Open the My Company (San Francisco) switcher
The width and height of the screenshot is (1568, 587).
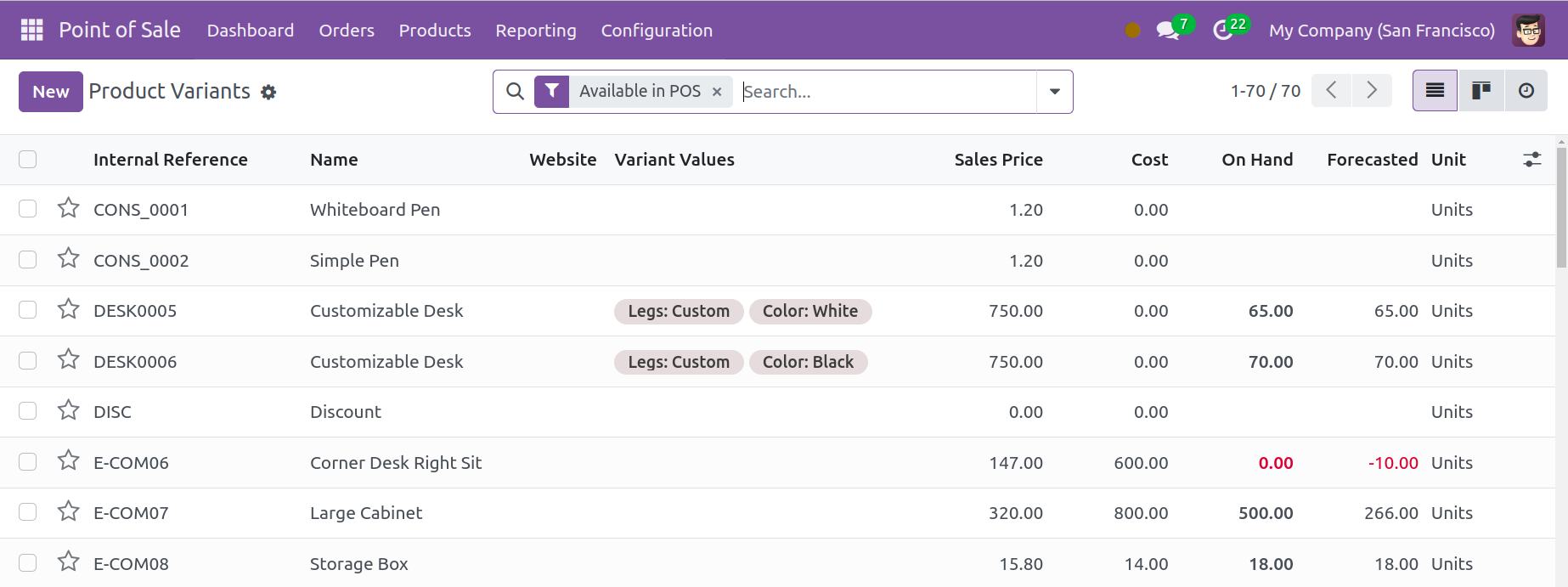tap(1381, 31)
